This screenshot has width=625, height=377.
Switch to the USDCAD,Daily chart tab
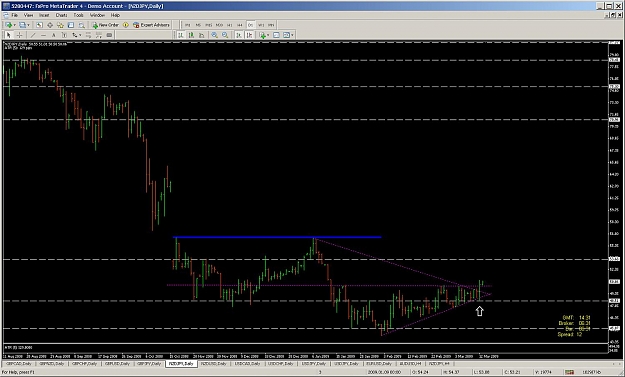tap(247, 363)
